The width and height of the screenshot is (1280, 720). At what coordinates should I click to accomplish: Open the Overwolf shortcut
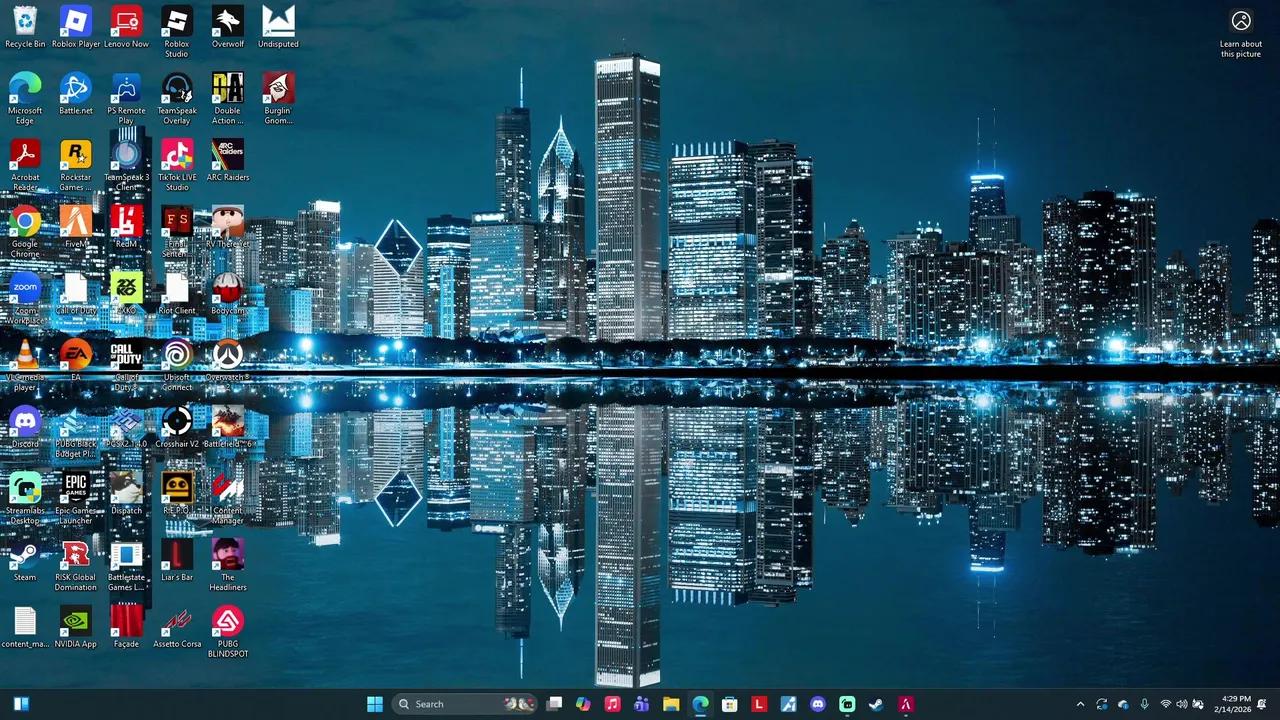227,27
